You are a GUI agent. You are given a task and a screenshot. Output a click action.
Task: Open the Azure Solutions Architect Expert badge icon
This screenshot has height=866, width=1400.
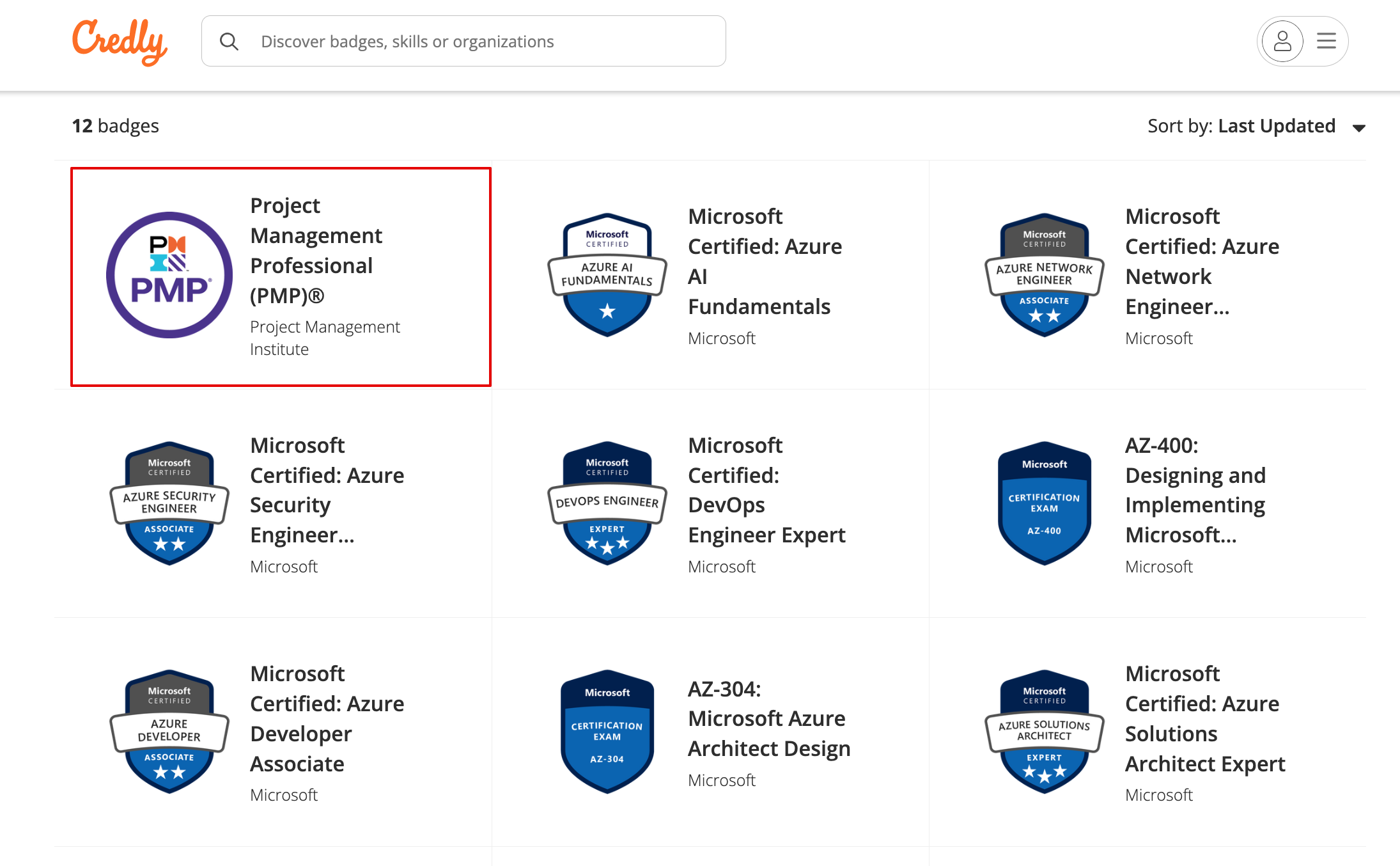pos(1045,732)
